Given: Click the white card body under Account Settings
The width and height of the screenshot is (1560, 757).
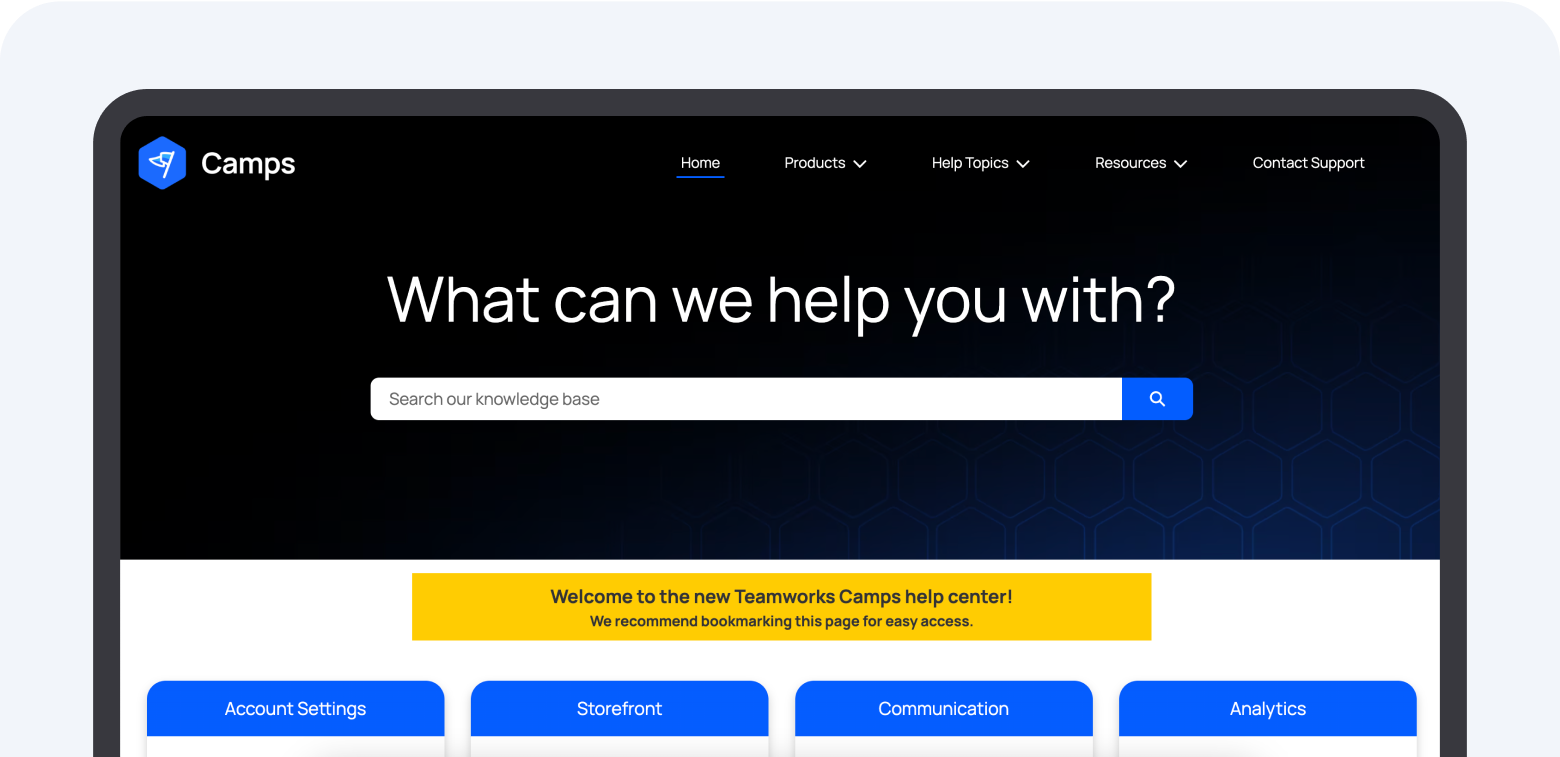Looking at the screenshot, I should [x=295, y=746].
